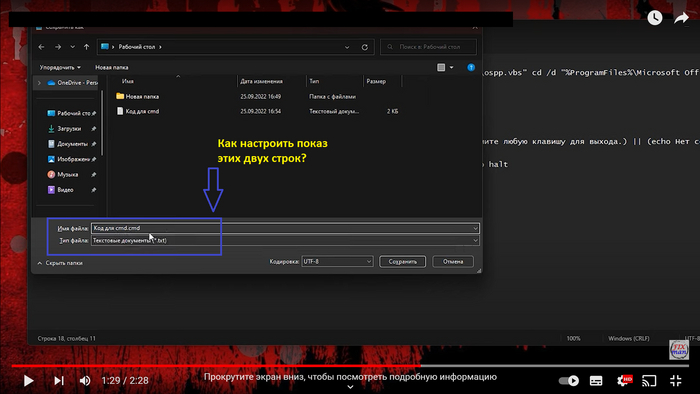The width and height of the screenshot is (700, 394).
Task: Open Упорядочить menu
Action: (x=60, y=67)
